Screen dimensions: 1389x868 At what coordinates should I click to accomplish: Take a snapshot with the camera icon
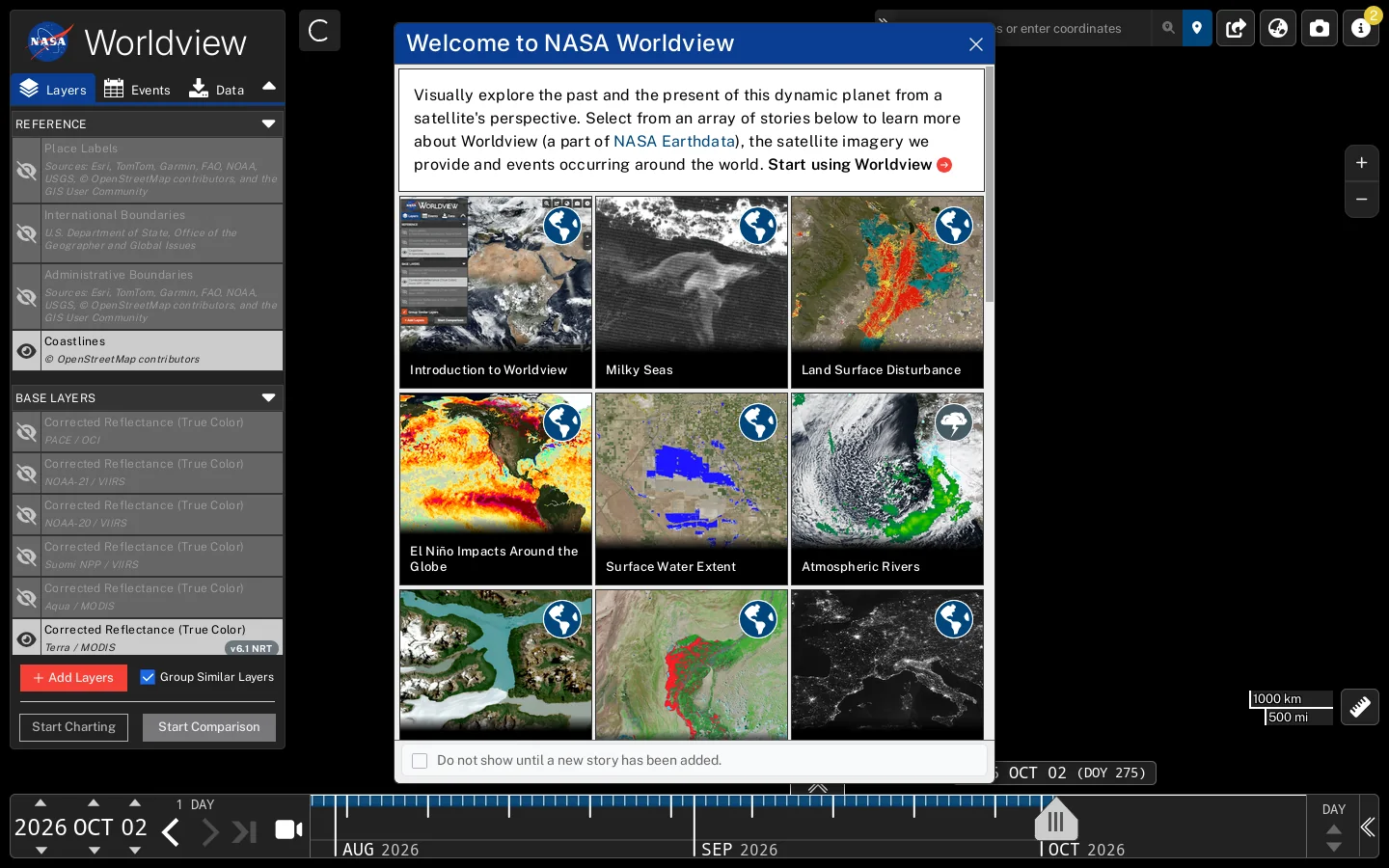[1320, 28]
